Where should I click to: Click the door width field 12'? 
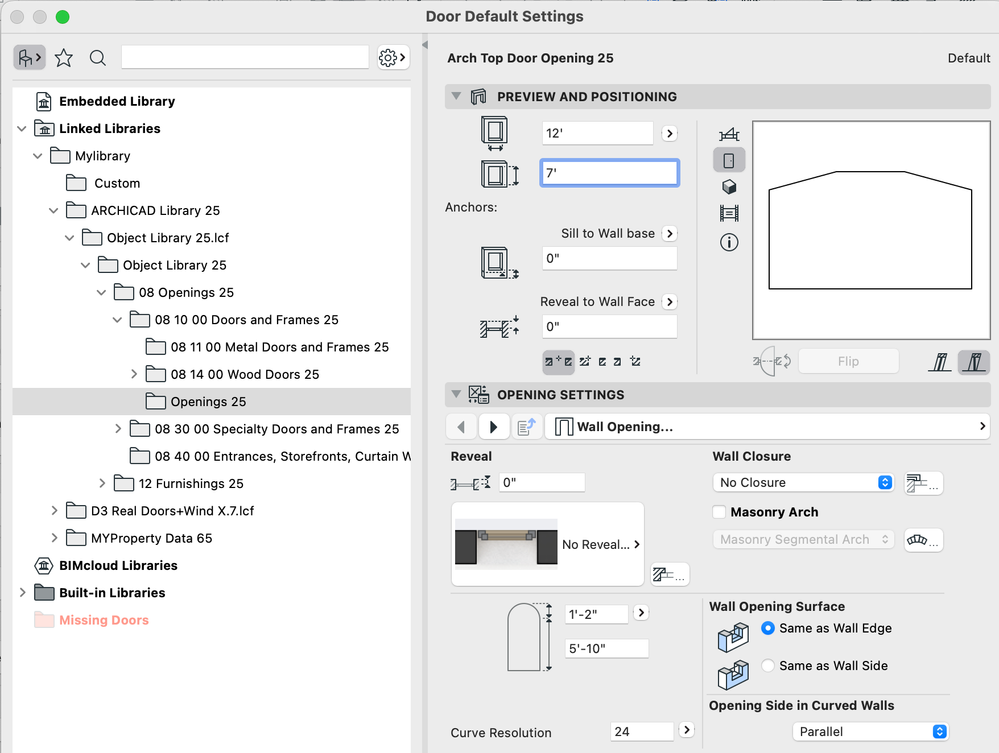click(x=598, y=133)
